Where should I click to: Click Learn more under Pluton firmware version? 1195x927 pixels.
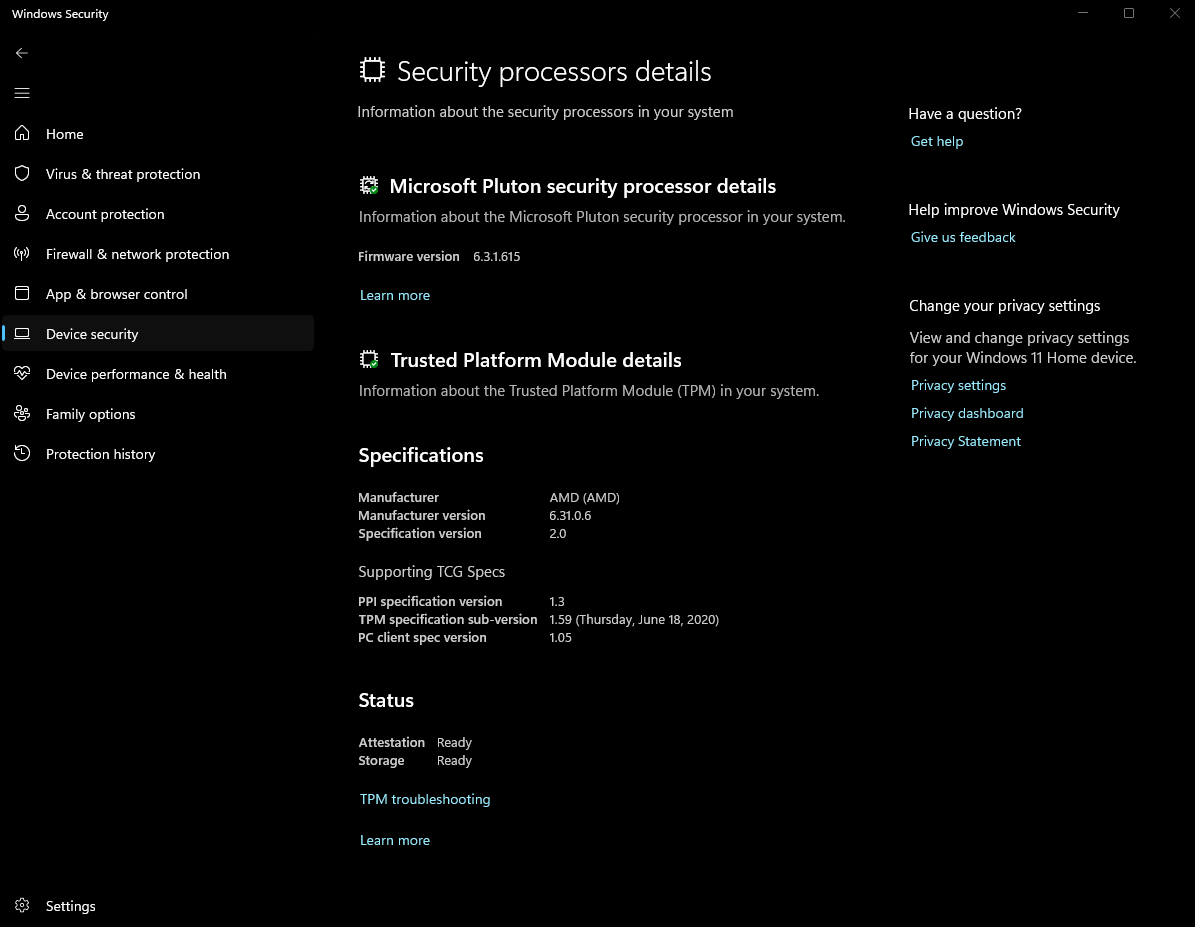pyautogui.click(x=395, y=295)
